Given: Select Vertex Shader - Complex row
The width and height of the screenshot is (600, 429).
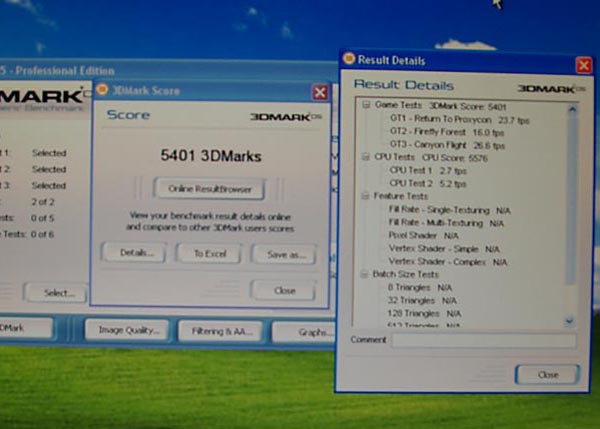Looking at the screenshot, I should (447, 262).
